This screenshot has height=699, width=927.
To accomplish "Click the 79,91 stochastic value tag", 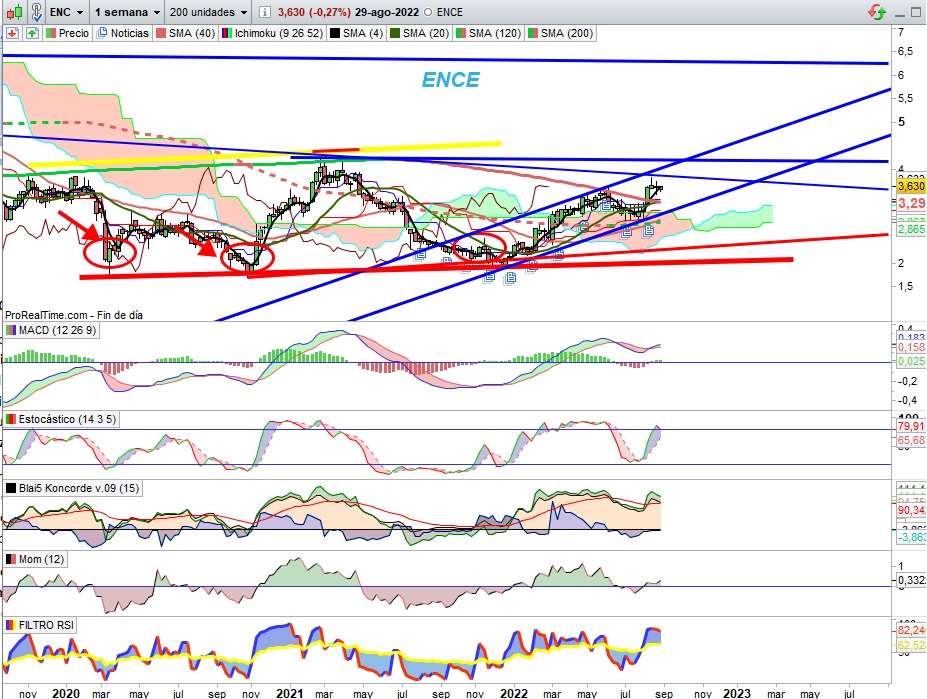I will [910, 426].
